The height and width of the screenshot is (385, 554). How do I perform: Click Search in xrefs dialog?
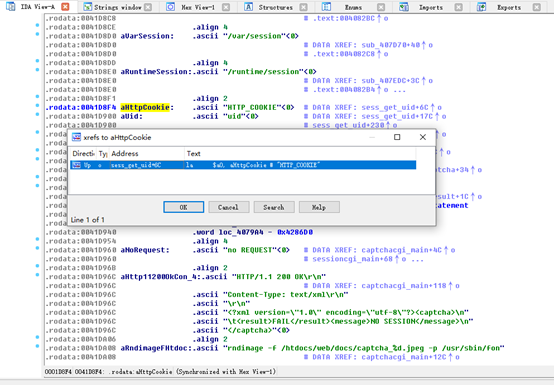pos(274,207)
